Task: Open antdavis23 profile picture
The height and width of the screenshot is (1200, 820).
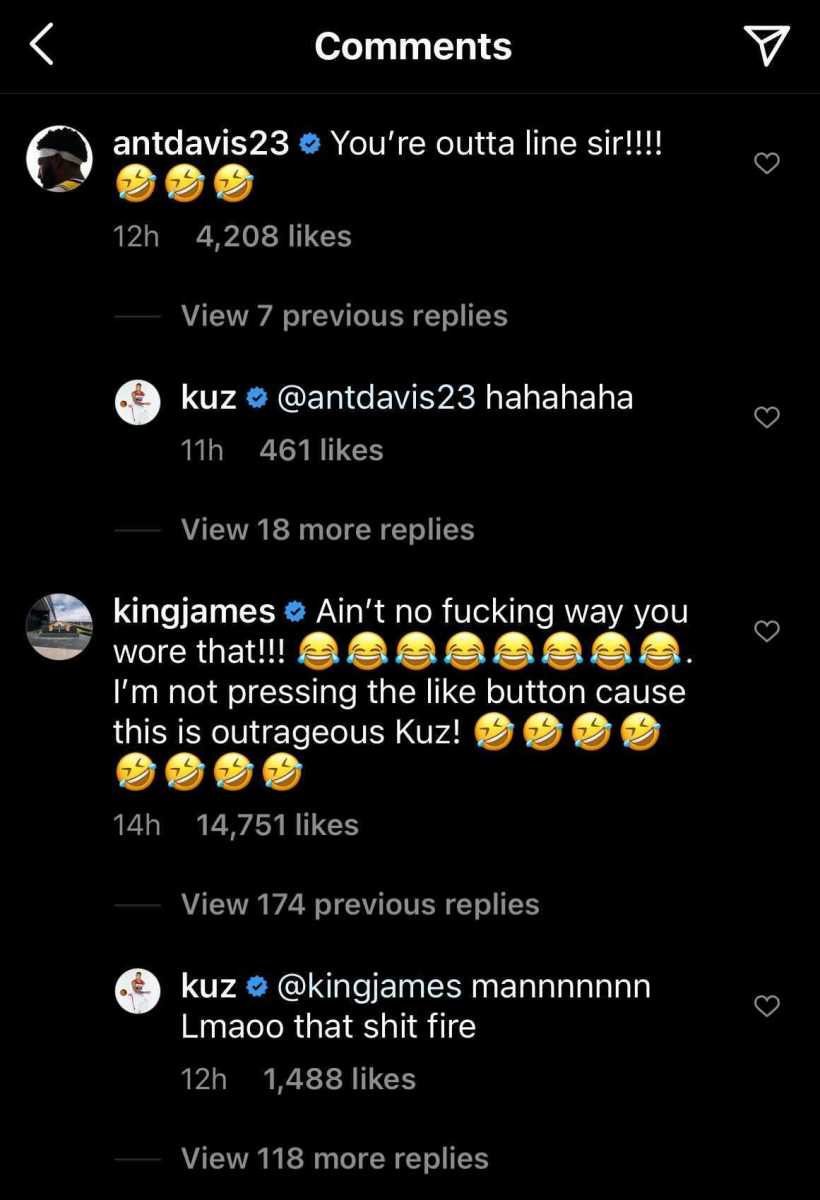Action: (59, 159)
